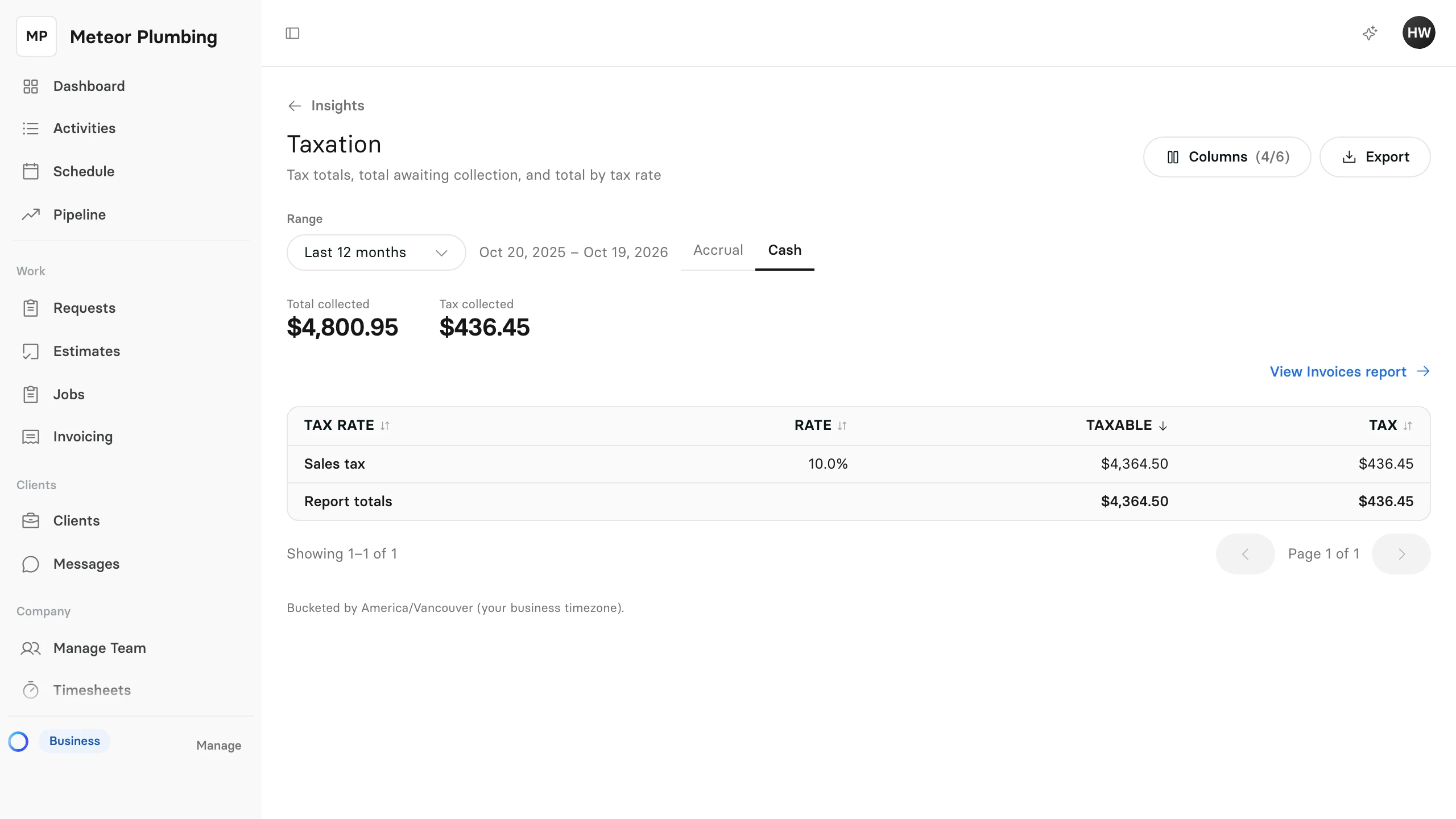This screenshot has height=819, width=1456.
Task: Open Schedule calendar icon in sidebar
Action: 31,172
